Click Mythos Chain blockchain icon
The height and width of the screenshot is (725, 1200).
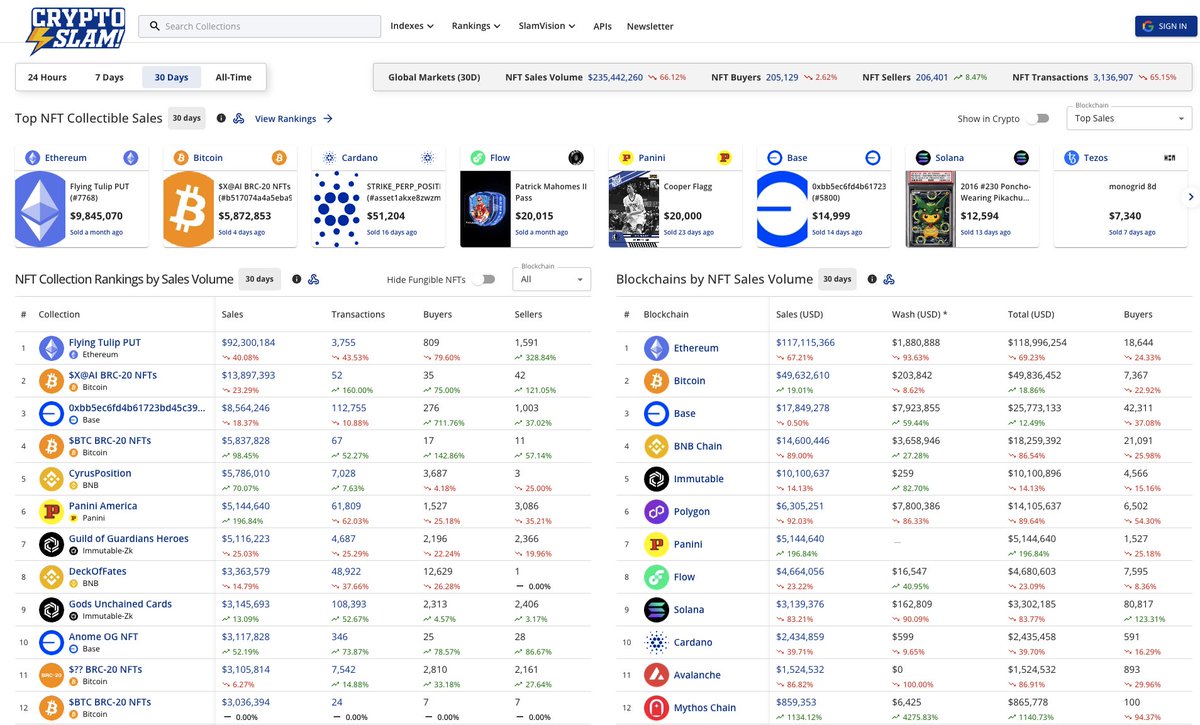point(656,708)
